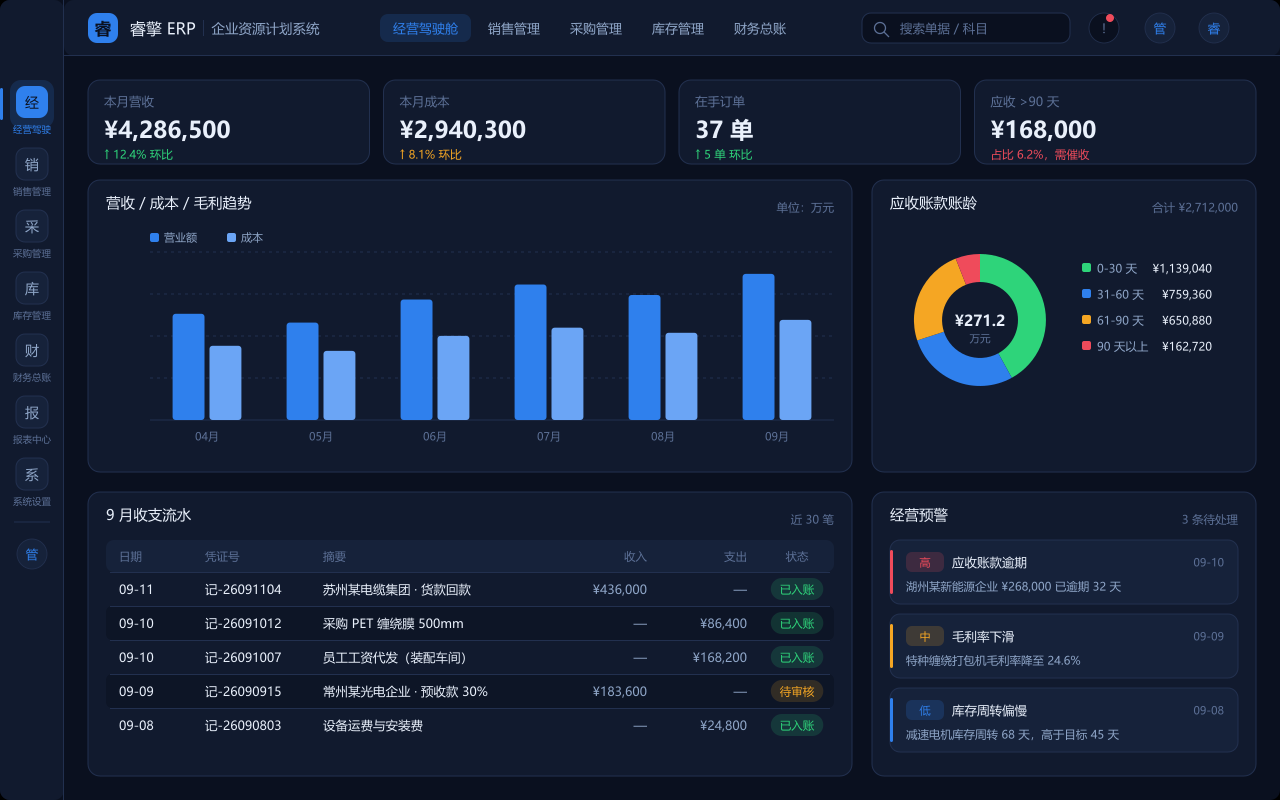Click the 睿擎 ERP logo icon
Screen dimensions: 1280x800
[103, 28]
